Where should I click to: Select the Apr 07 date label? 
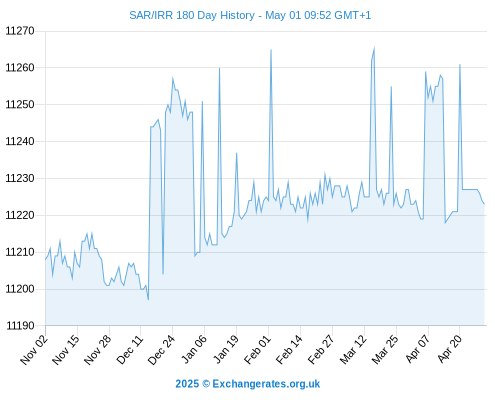[x=418, y=349]
